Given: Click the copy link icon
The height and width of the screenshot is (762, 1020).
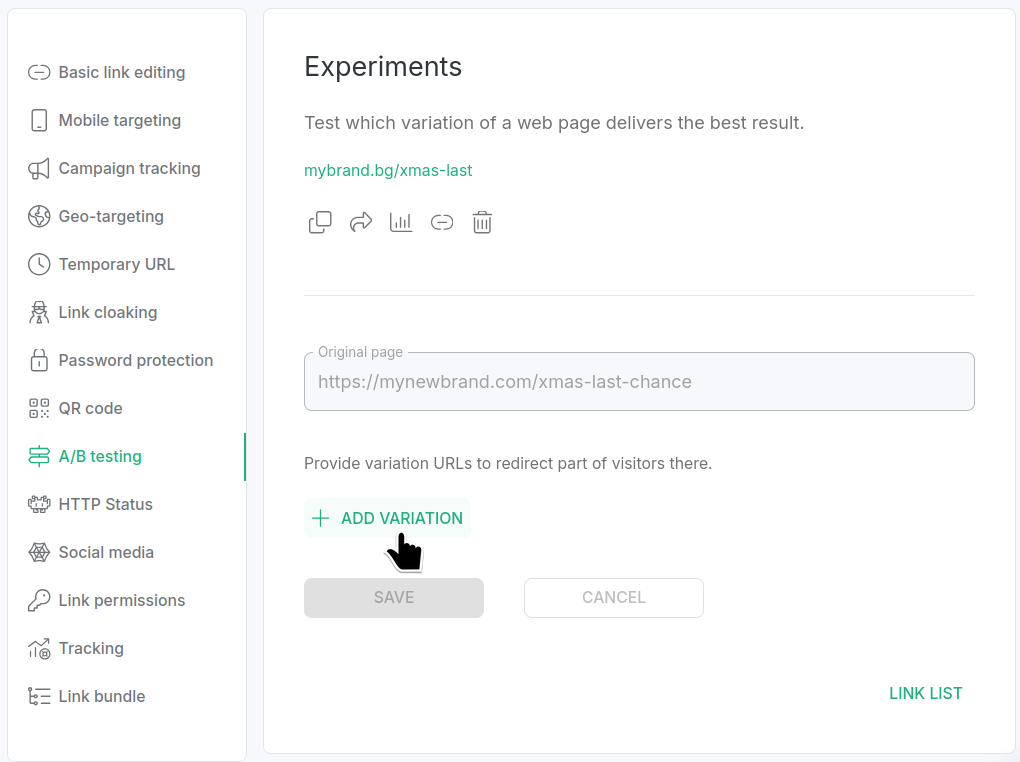Looking at the screenshot, I should (x=320, y=222).
